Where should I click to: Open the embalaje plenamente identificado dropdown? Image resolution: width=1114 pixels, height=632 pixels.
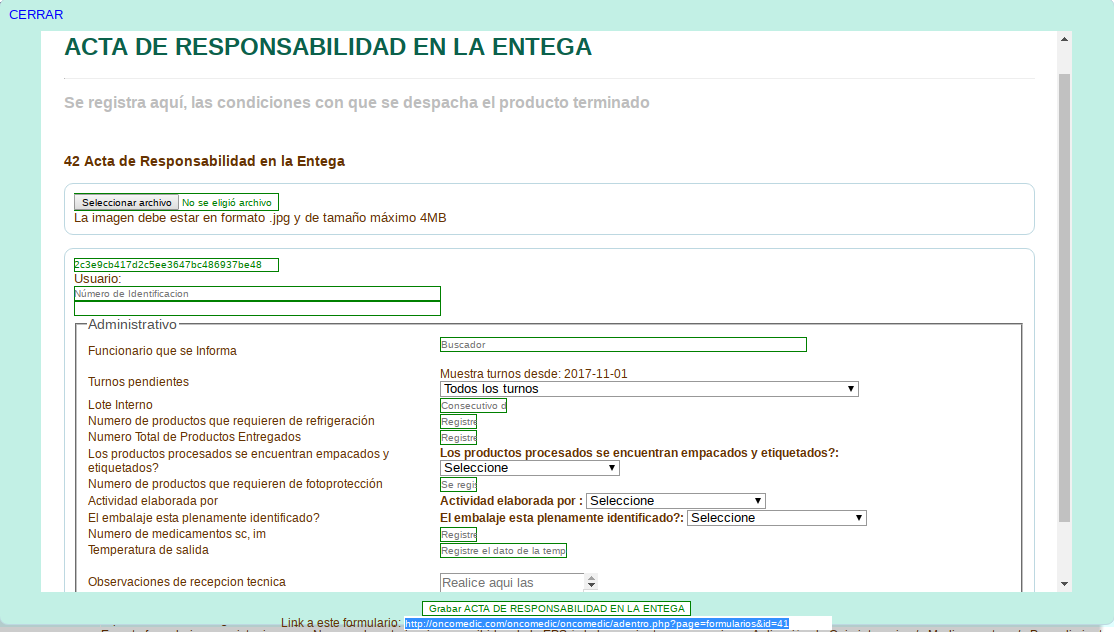click(x=776, y=518)
